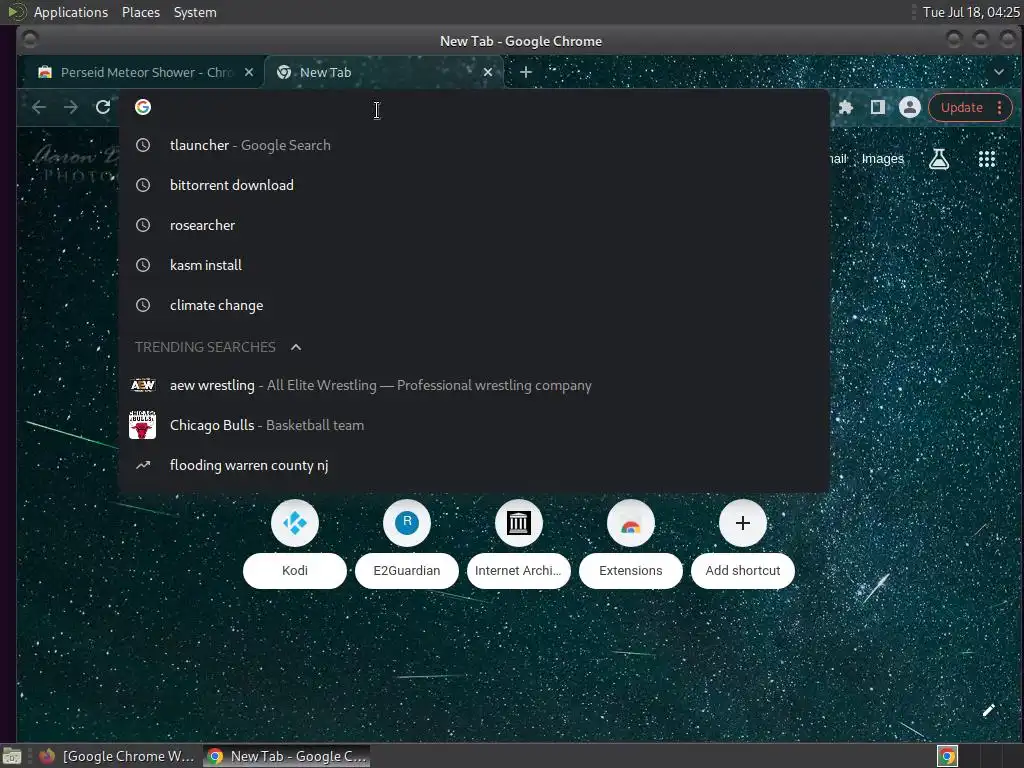Click the Google logo in the address bar
The width and height of the screenshot is (1024, 768).
[143, 107]
